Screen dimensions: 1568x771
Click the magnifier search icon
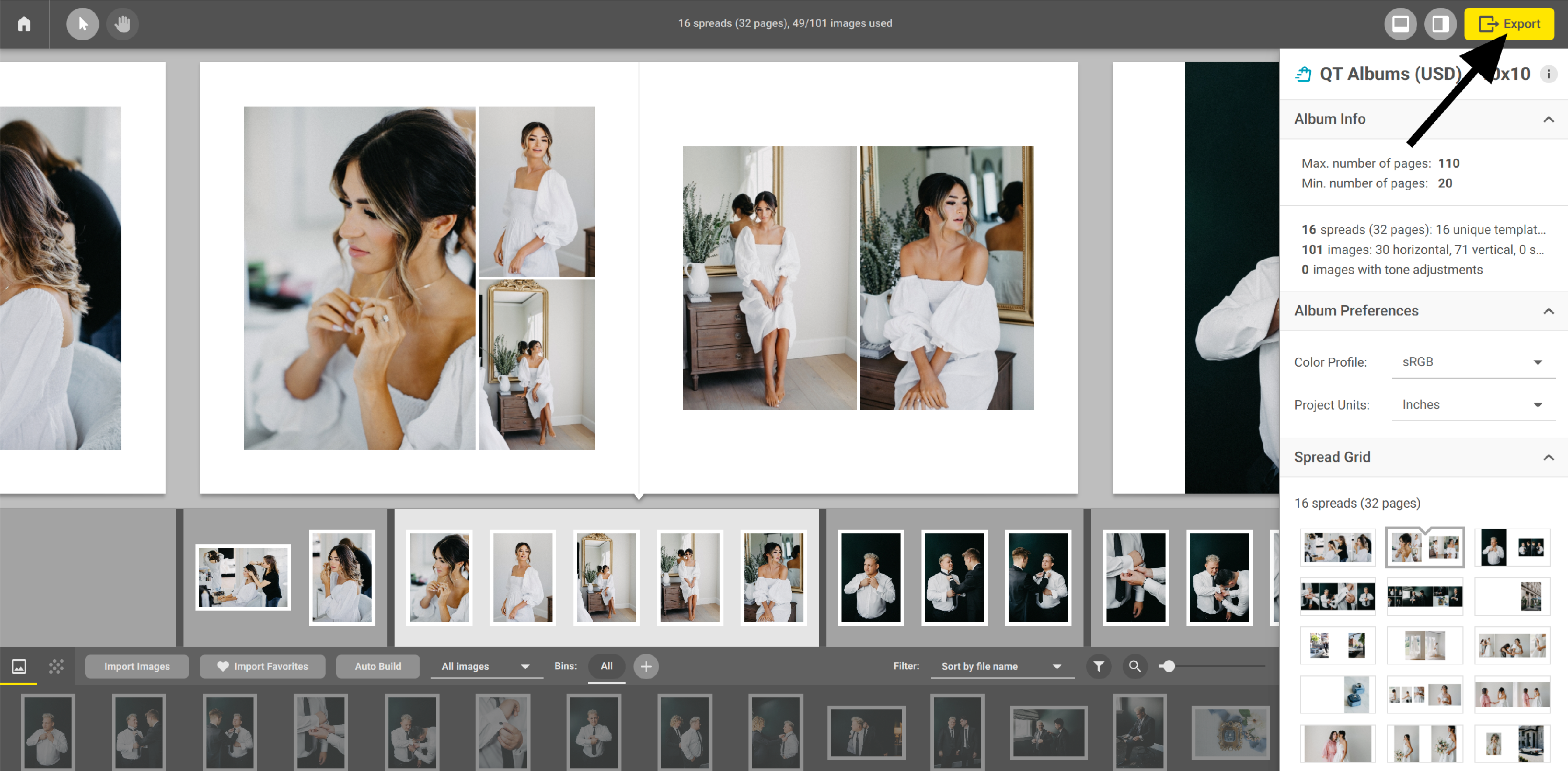click(1135, 667)
